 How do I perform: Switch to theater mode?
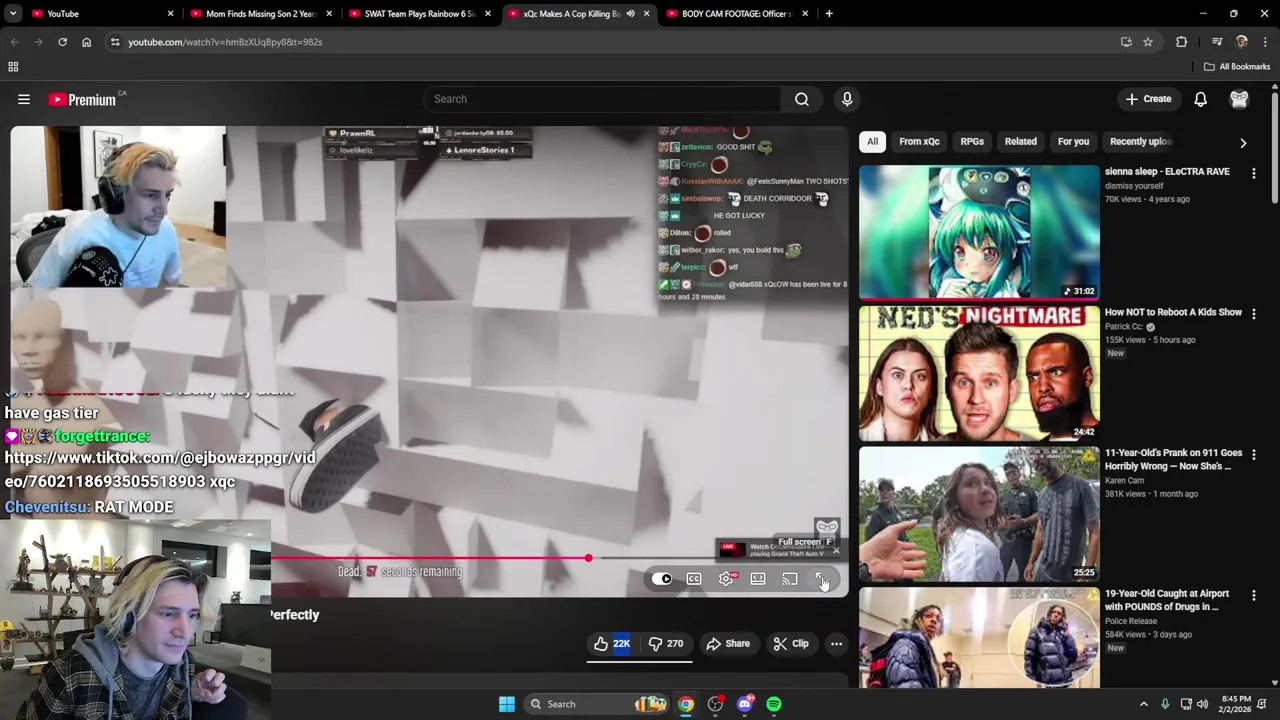coord(758,579)
